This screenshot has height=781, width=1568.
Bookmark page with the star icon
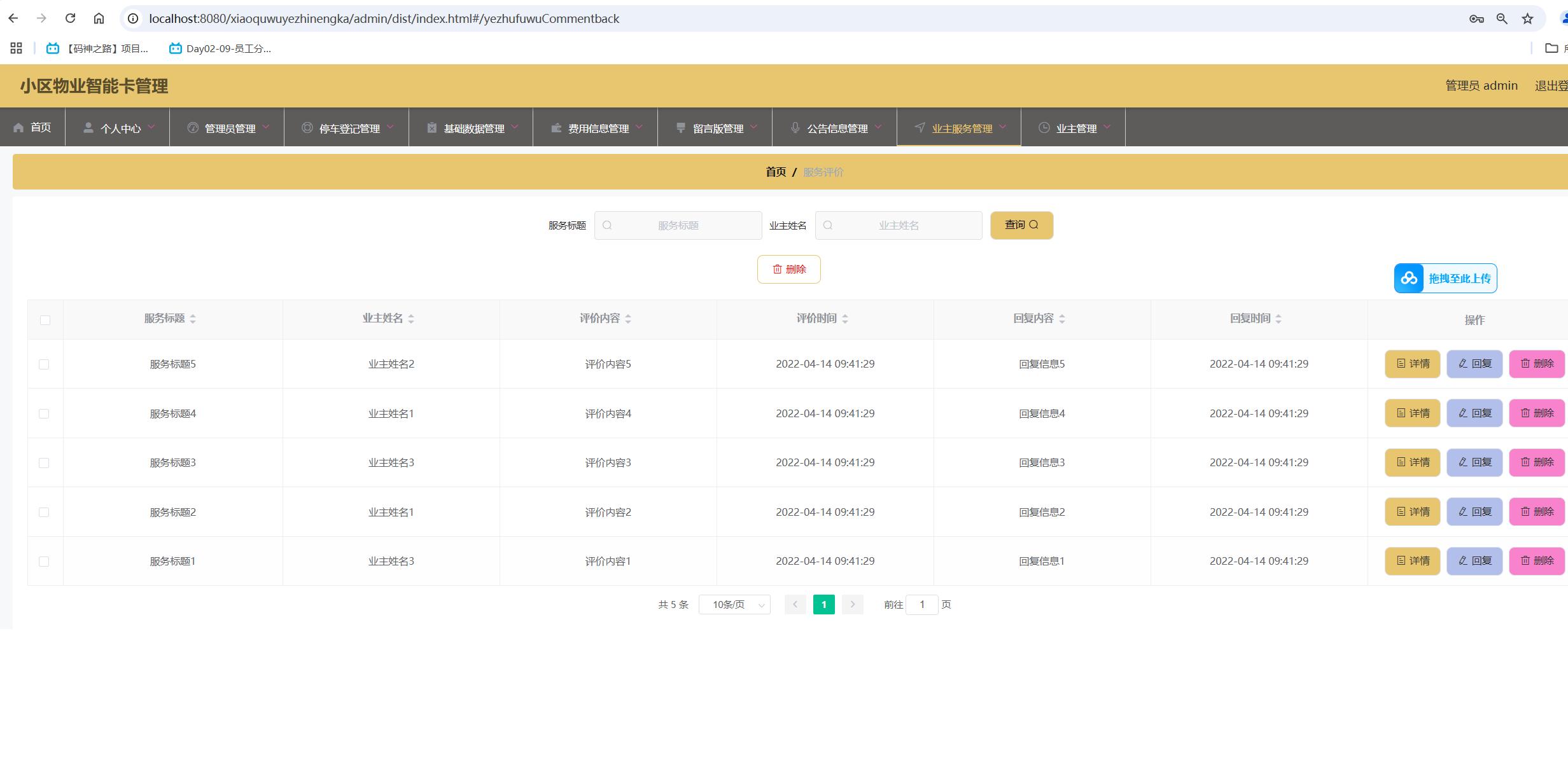tap(1527, 18)
